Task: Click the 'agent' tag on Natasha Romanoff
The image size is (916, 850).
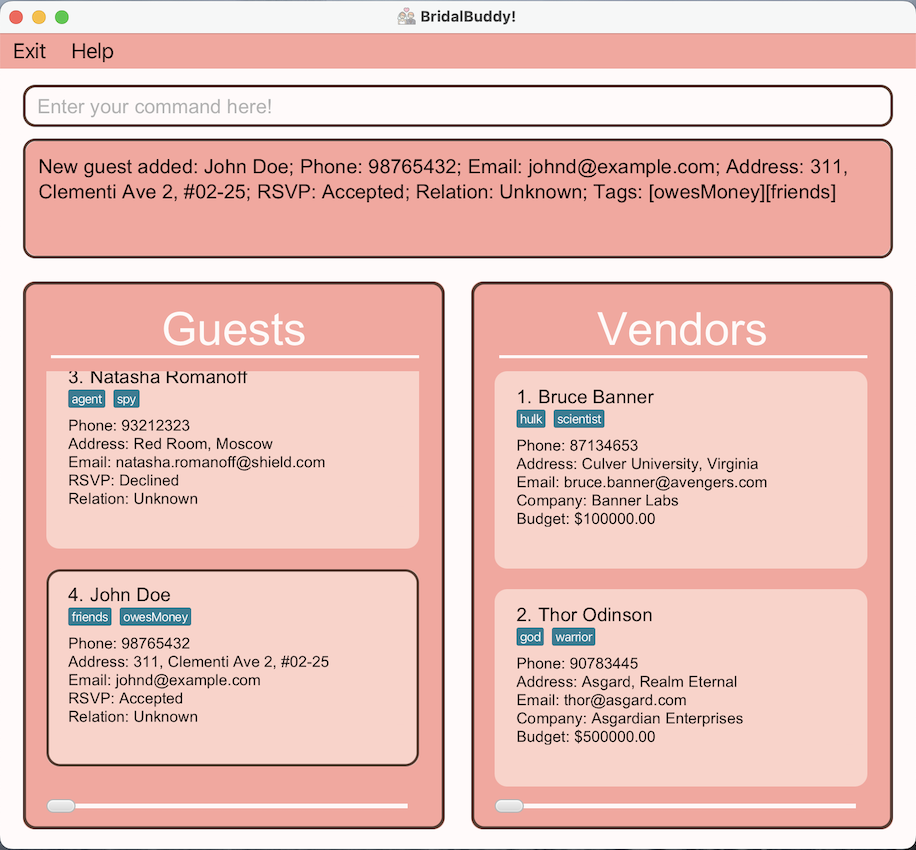Action: [x=86, y=399]
